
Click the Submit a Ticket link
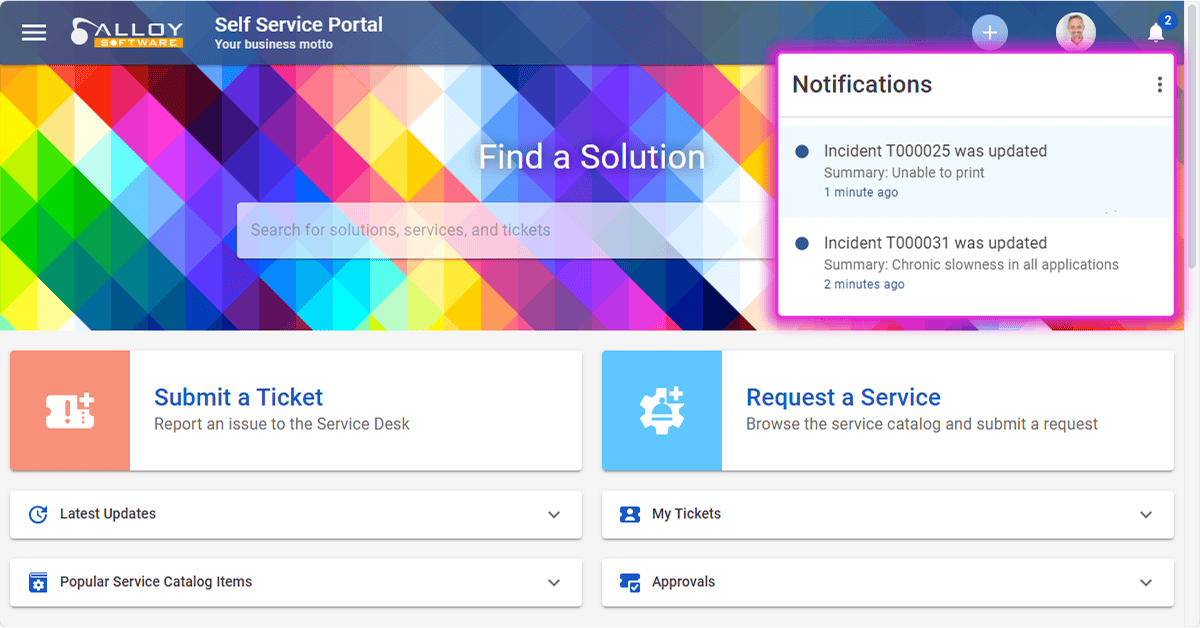pos(238,397)
